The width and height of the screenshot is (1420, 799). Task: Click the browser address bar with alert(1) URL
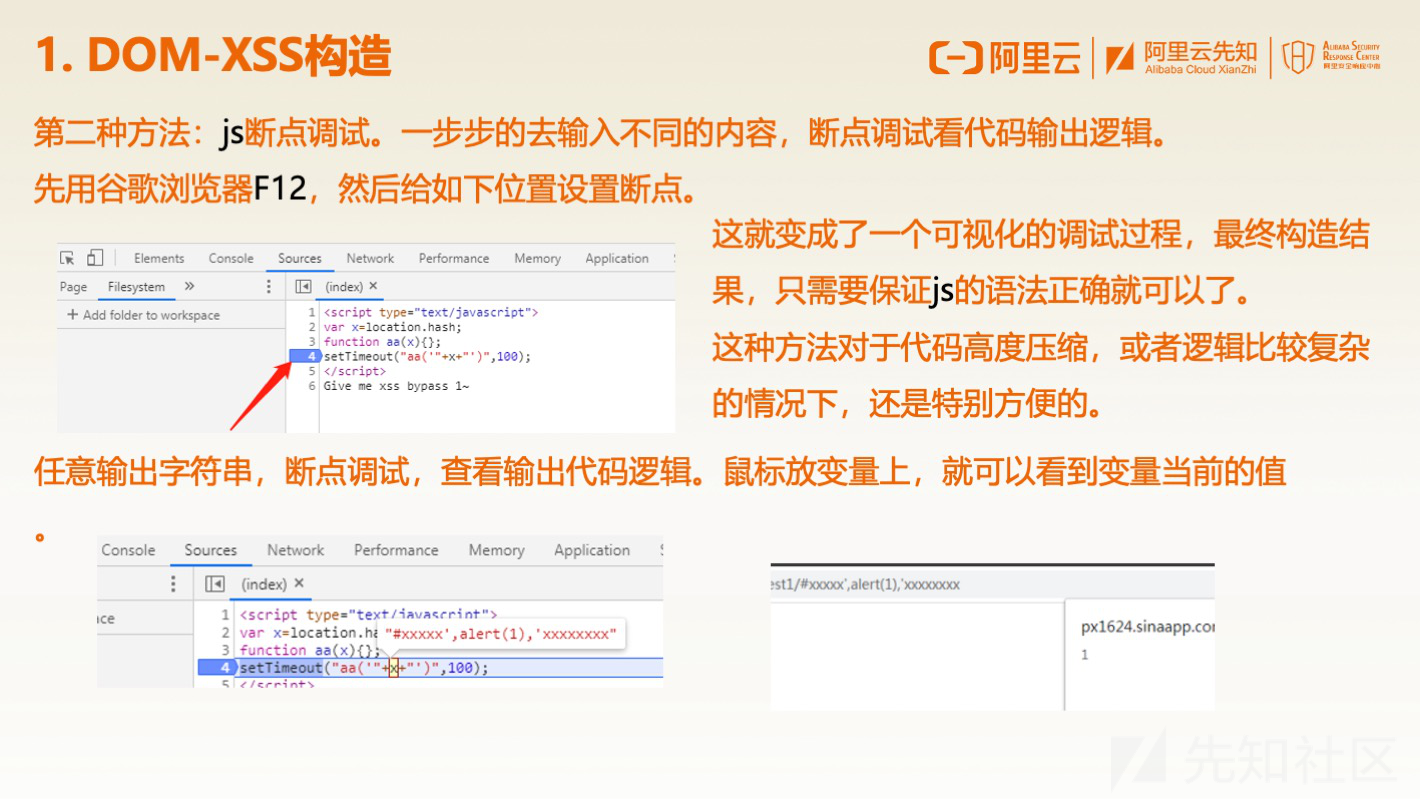[x=991, y=584]
